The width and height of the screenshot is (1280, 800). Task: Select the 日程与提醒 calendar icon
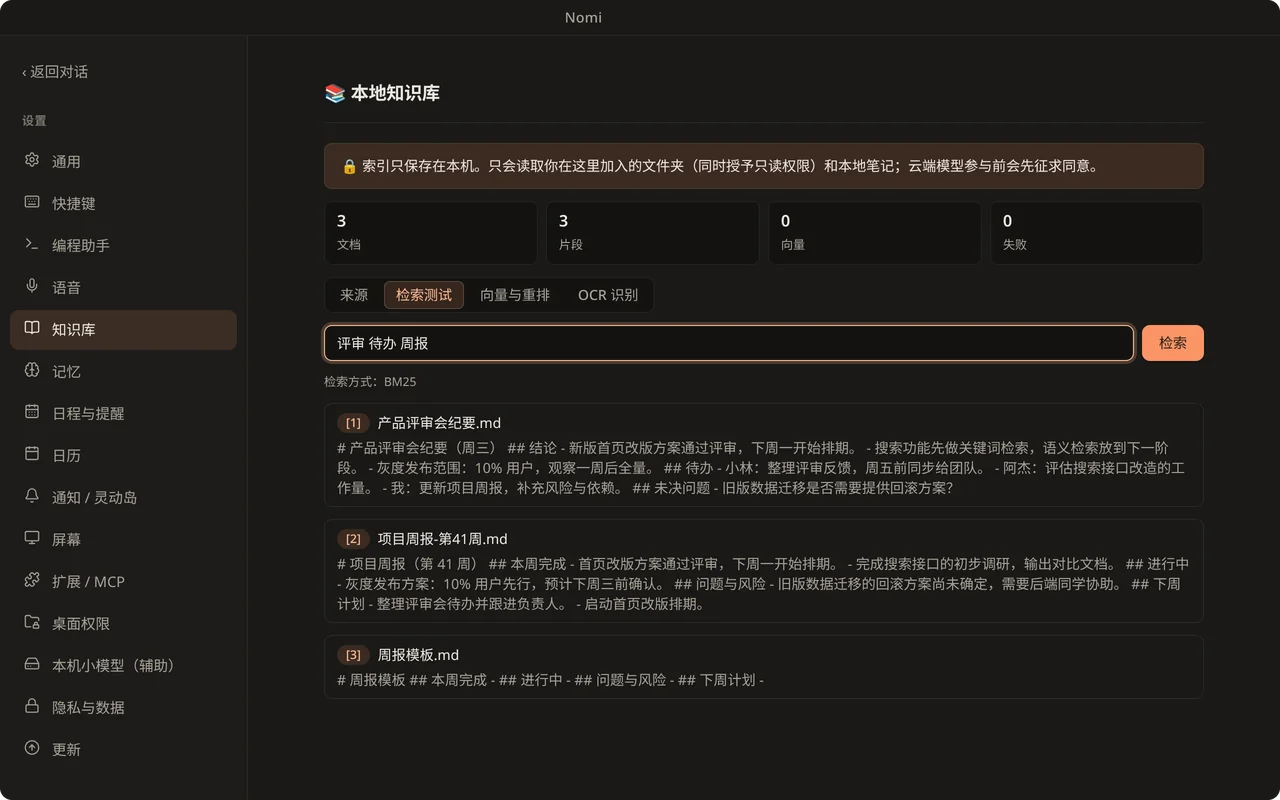point(32,413)
